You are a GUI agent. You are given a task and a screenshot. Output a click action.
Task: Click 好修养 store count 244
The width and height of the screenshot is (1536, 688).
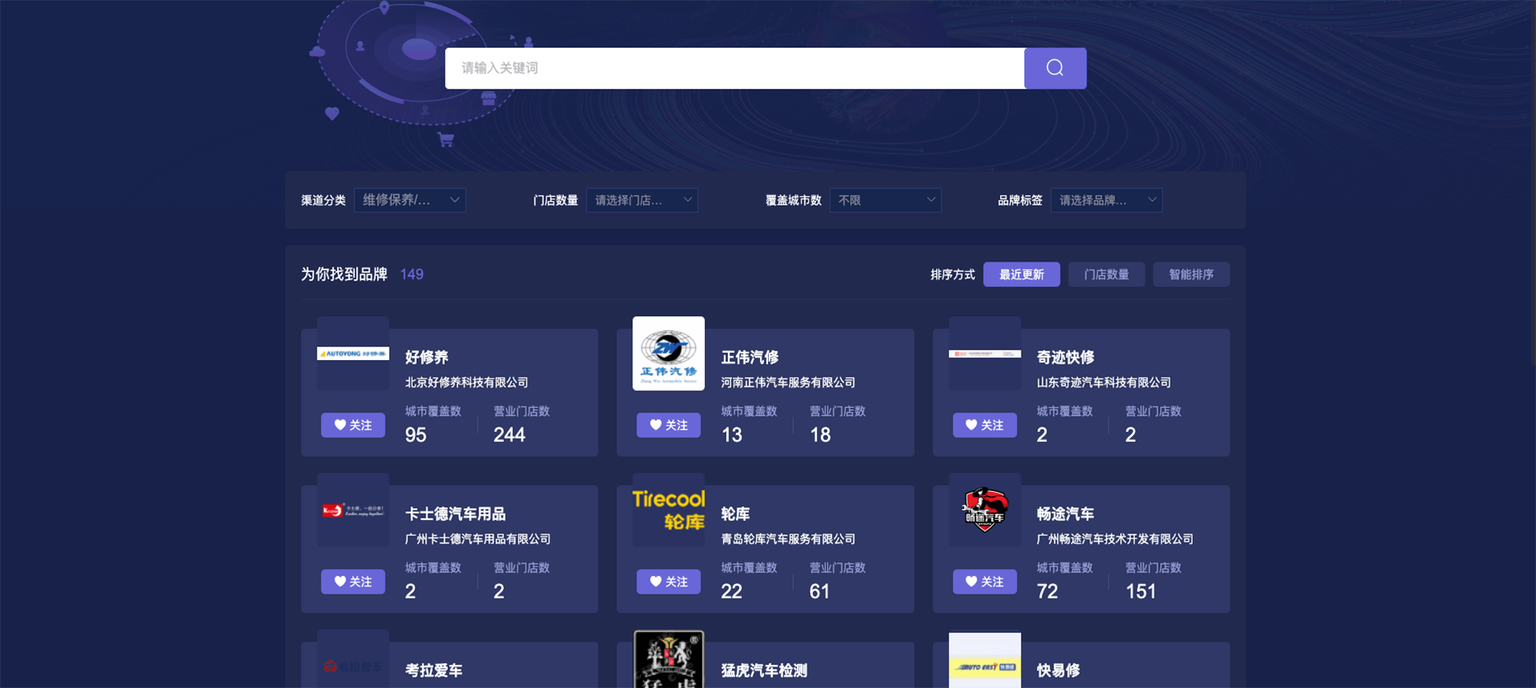[509, 435]
